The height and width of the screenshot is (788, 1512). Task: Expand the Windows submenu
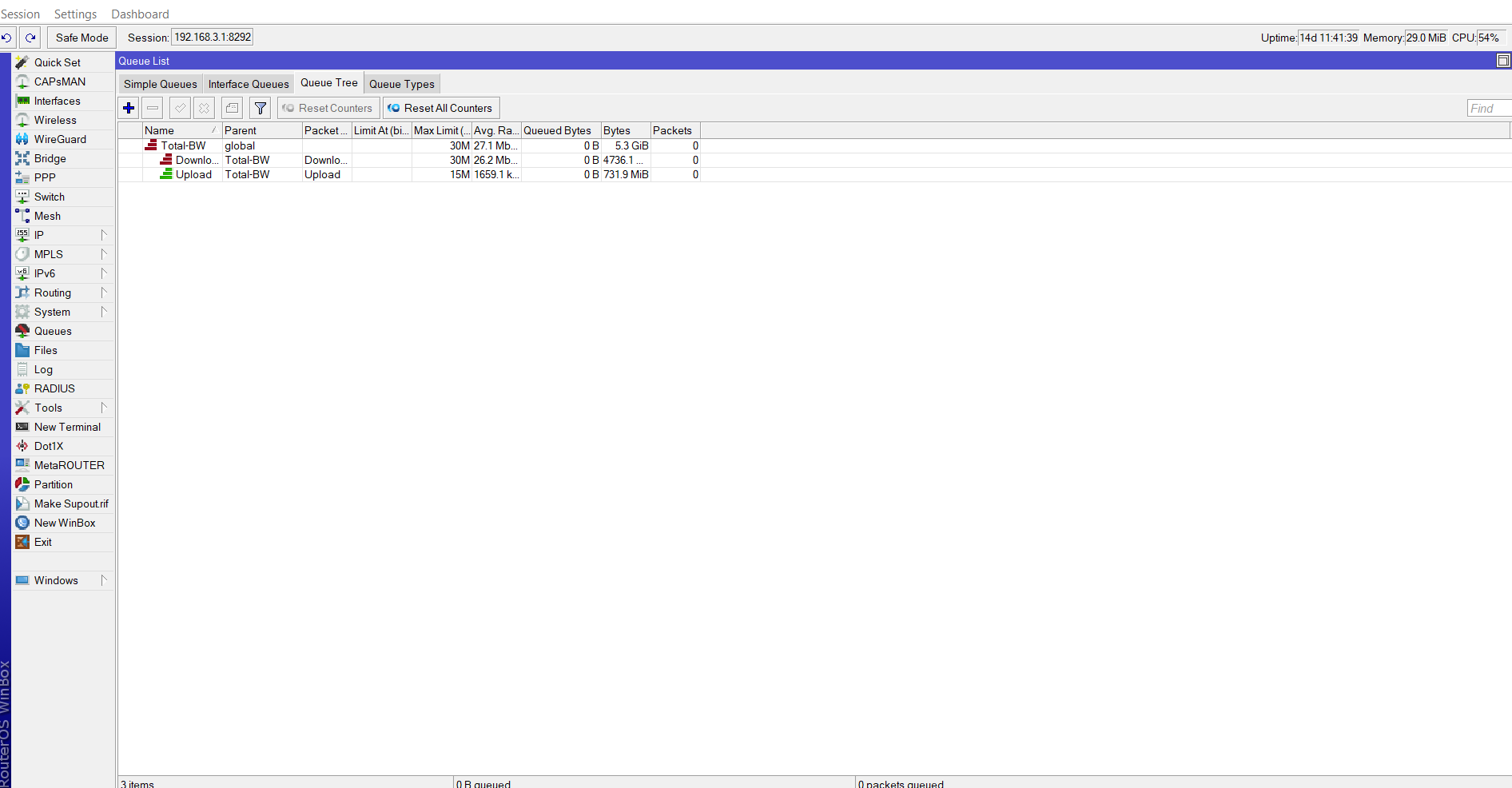click(x=105, y=580)
